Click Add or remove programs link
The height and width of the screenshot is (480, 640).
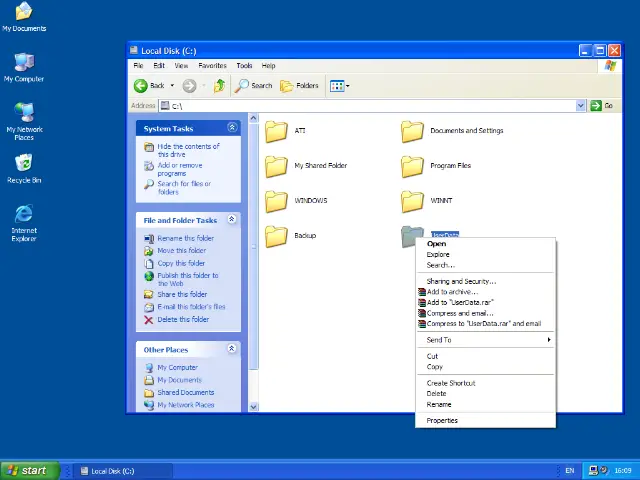click(180, 169)
